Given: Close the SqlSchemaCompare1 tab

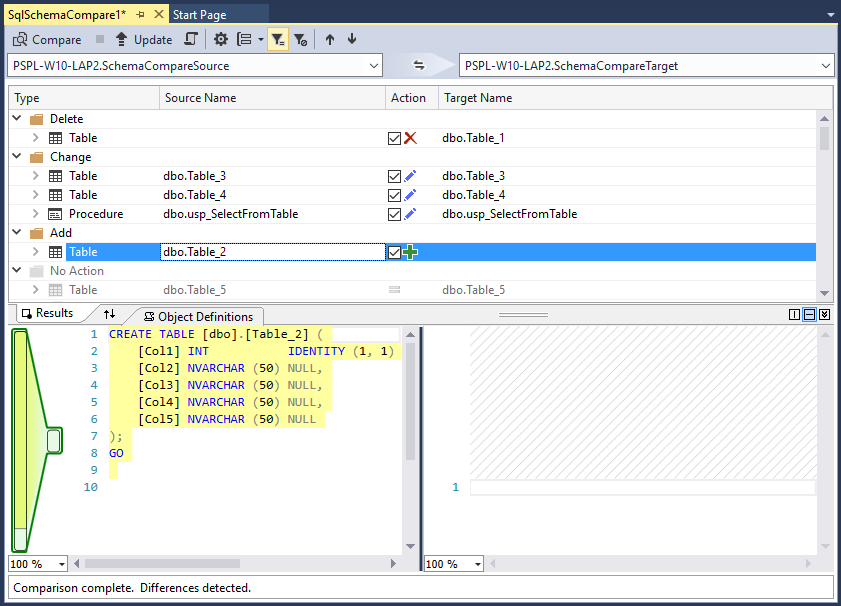Looking at the screenshot, I should click(159, 14).
